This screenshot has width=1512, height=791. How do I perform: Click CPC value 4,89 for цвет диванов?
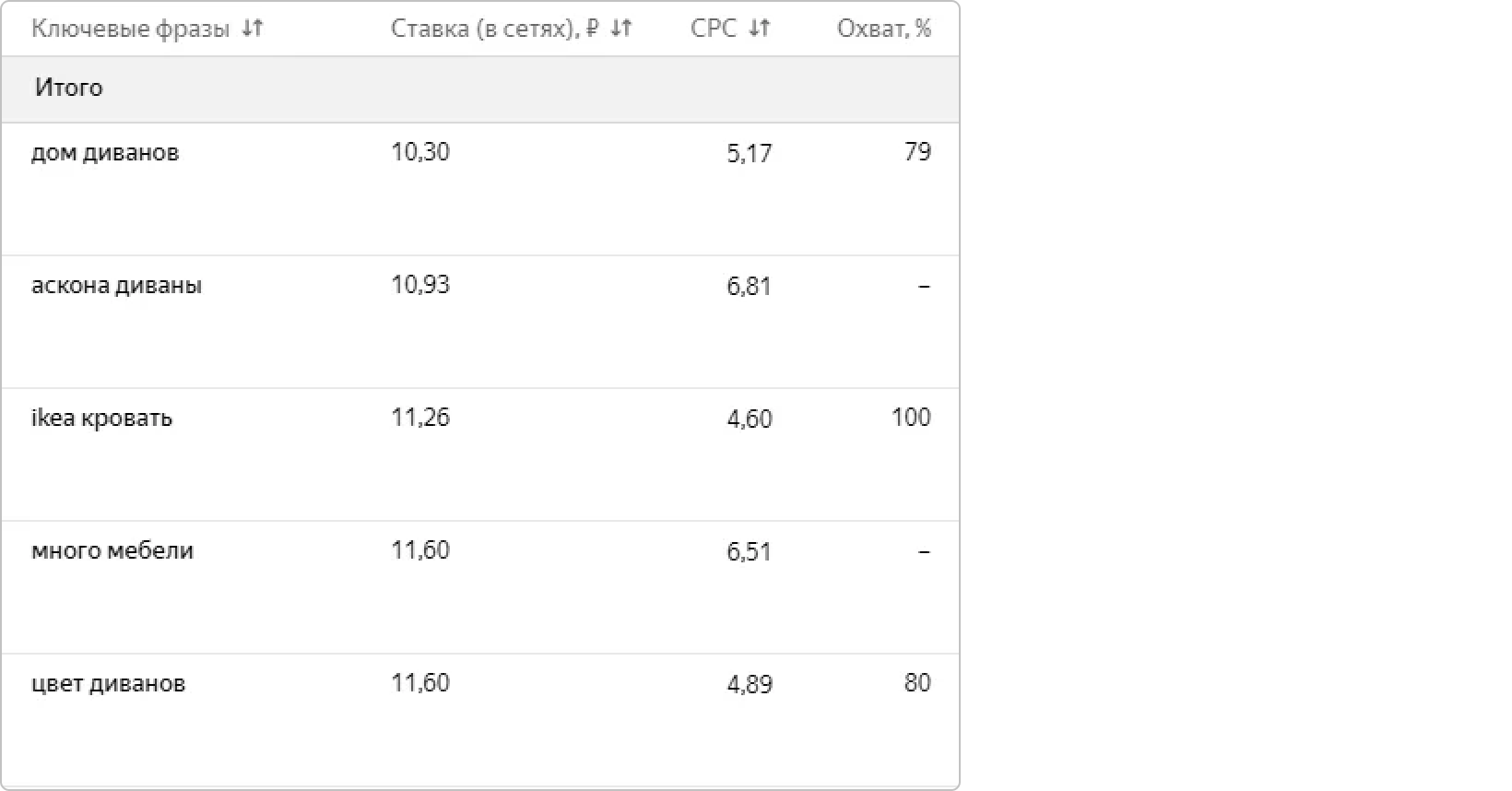tap(749, 684)
